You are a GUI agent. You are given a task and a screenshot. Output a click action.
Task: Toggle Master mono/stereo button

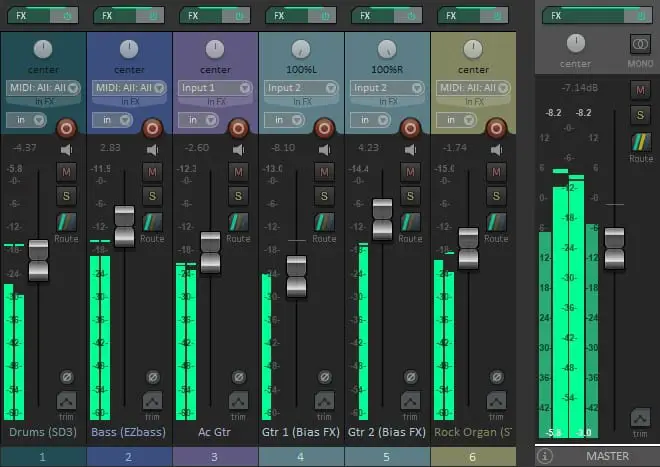pyautogui.click(x=640, y=44)
